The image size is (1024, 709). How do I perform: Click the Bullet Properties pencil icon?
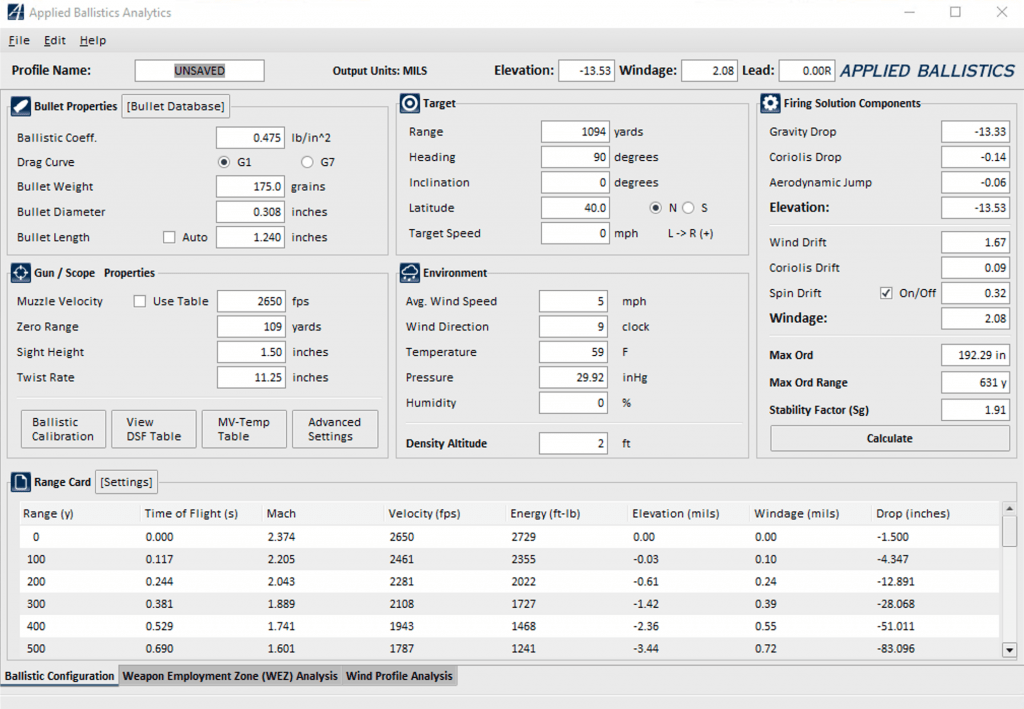pyautogui.click(x=20, y=106)
